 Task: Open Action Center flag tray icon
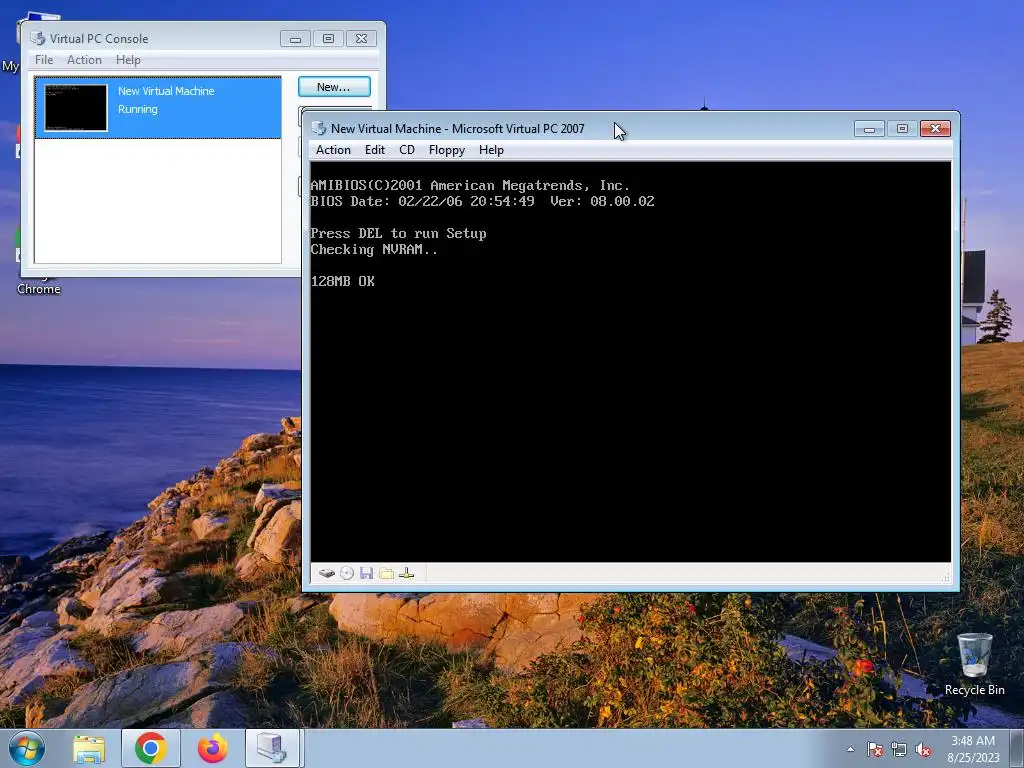875,749
